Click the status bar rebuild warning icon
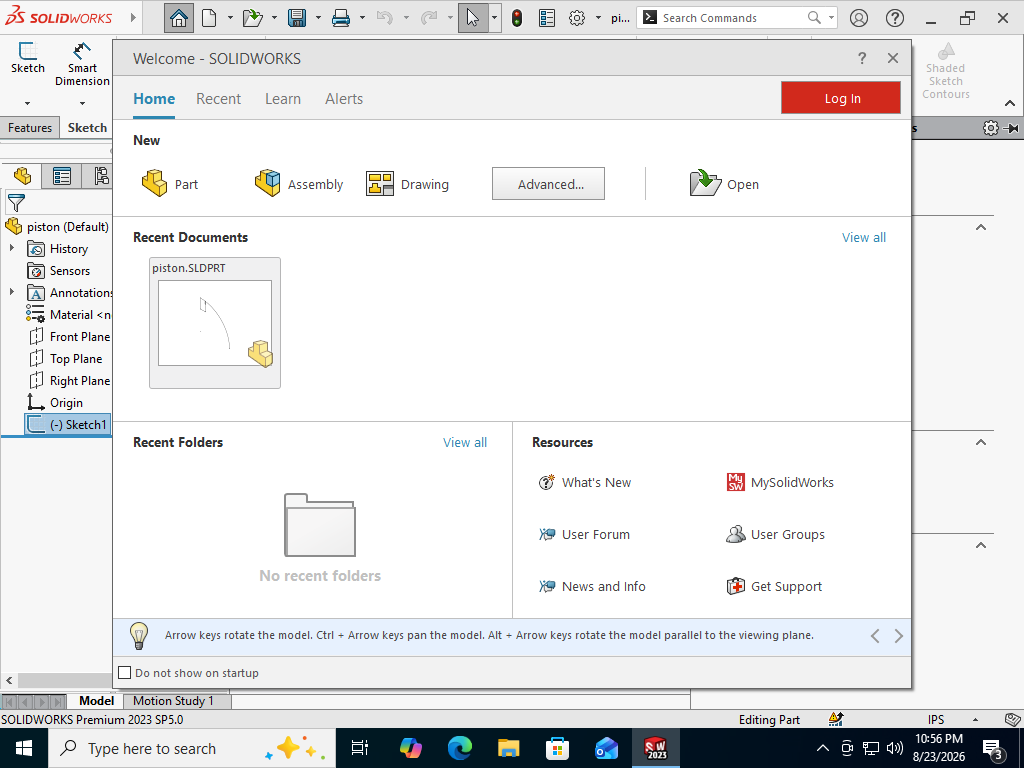The image size is (1024, 768). click(x=836, y=719)
